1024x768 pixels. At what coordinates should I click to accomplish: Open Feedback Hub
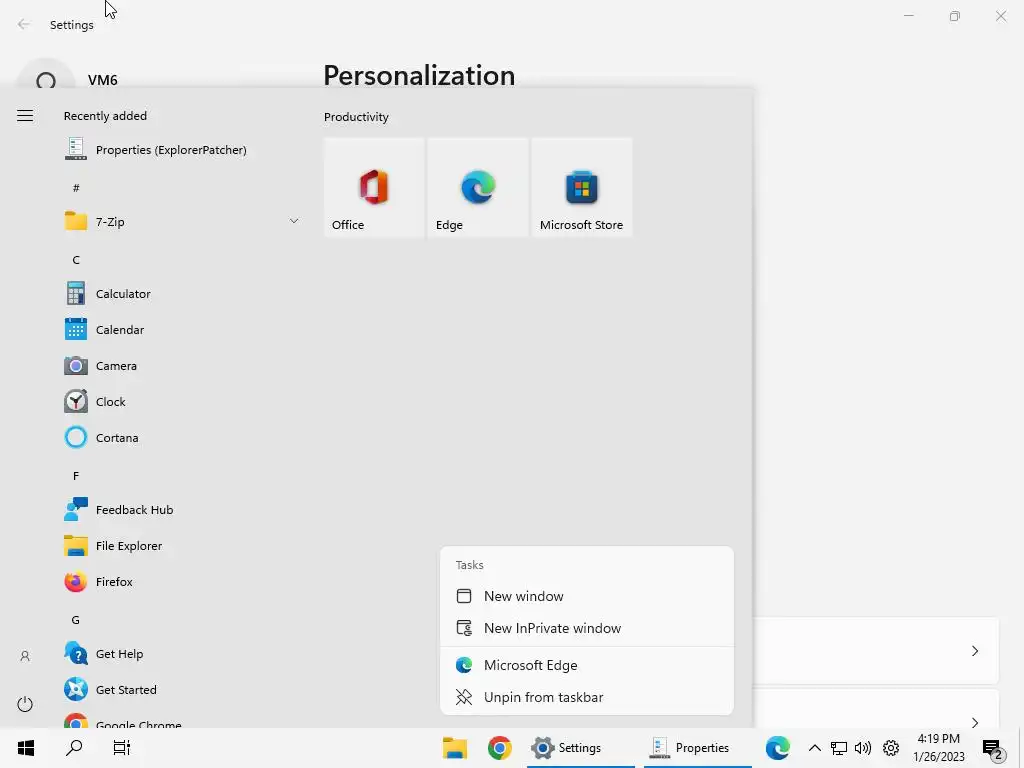182,509
